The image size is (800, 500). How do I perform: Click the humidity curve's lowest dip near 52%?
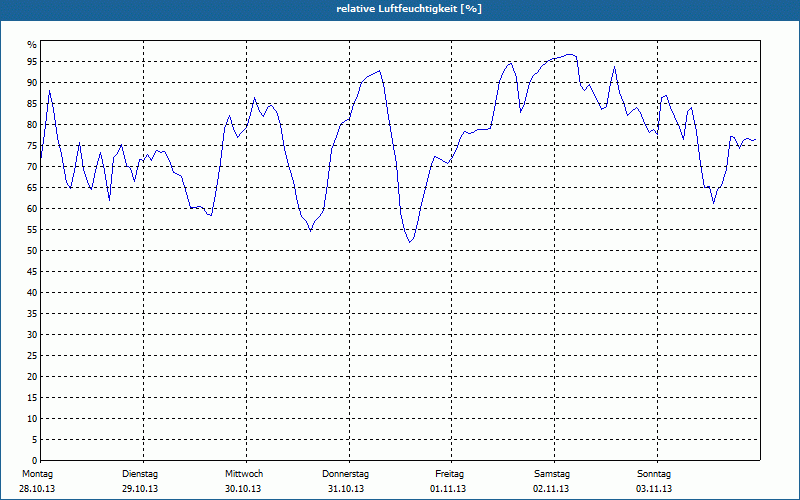409,242
